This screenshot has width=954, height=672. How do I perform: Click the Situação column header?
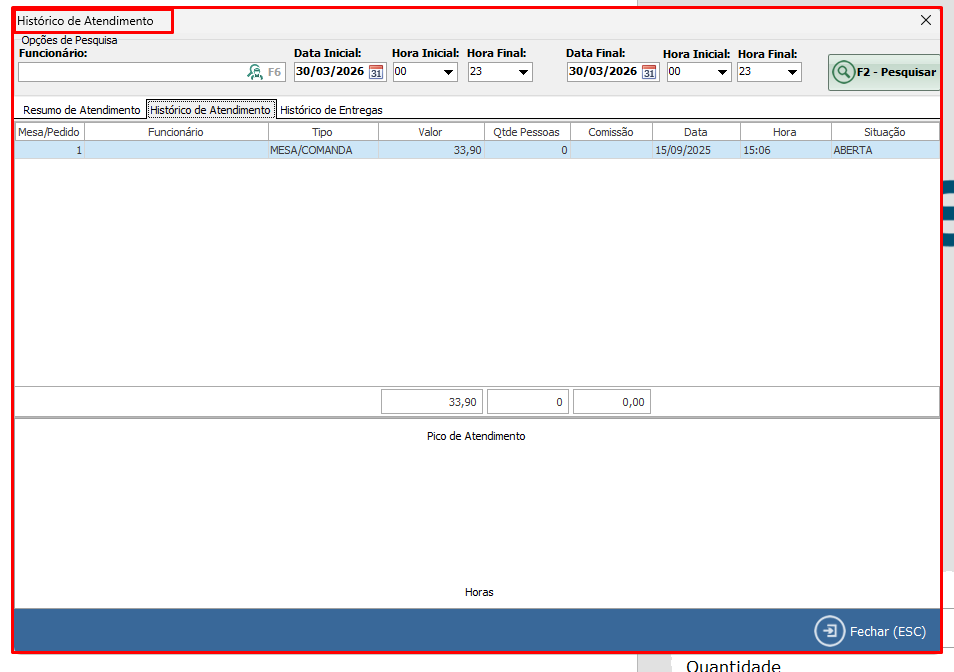click(884, 132)
